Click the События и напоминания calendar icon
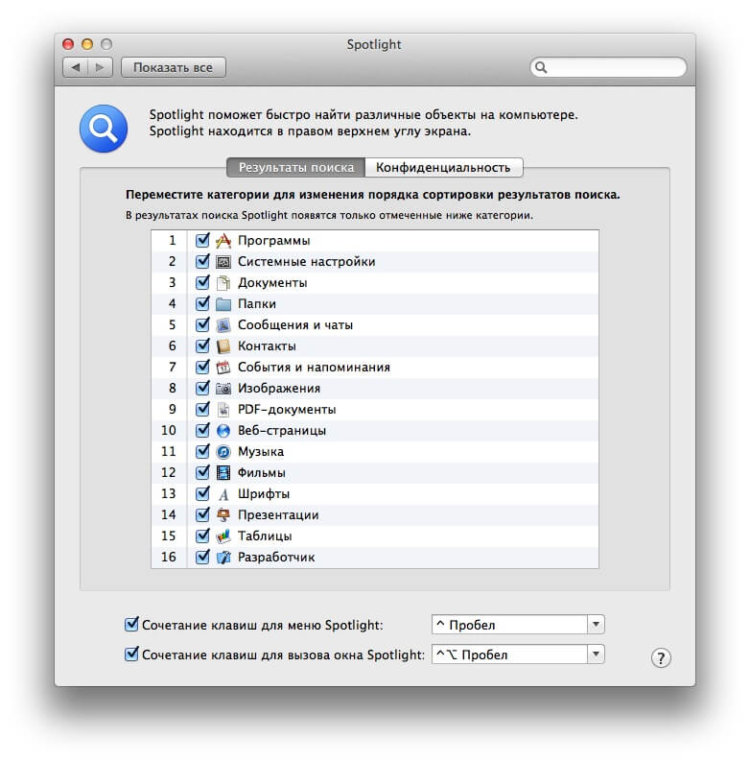Screen dimensions: 750x762 (x=223, y=367)
